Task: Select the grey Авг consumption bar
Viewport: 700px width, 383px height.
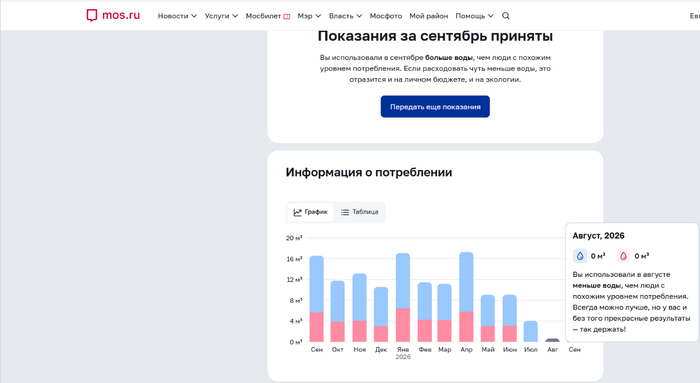Action: pos(552,340)
